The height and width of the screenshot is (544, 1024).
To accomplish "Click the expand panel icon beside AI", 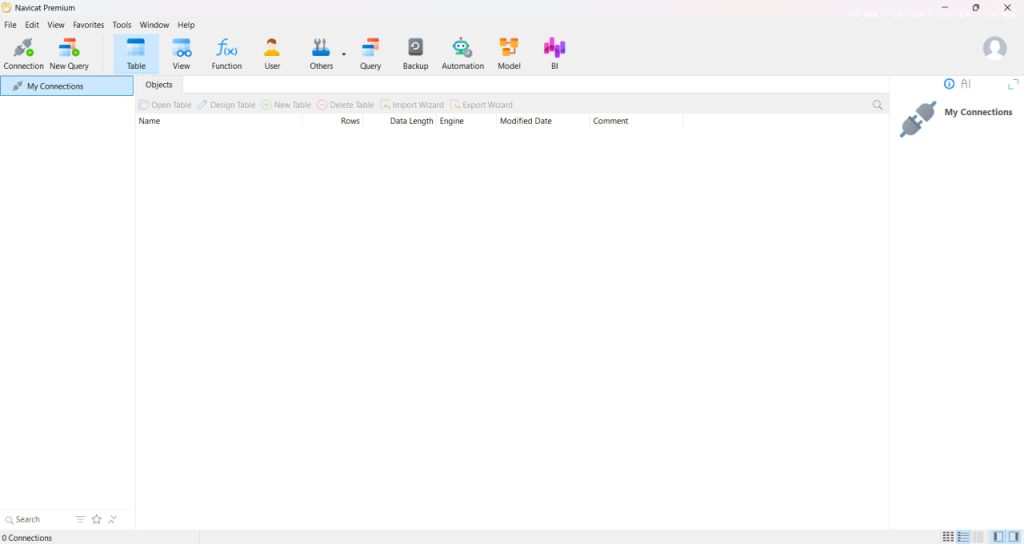I will [x=1013, y=84].
